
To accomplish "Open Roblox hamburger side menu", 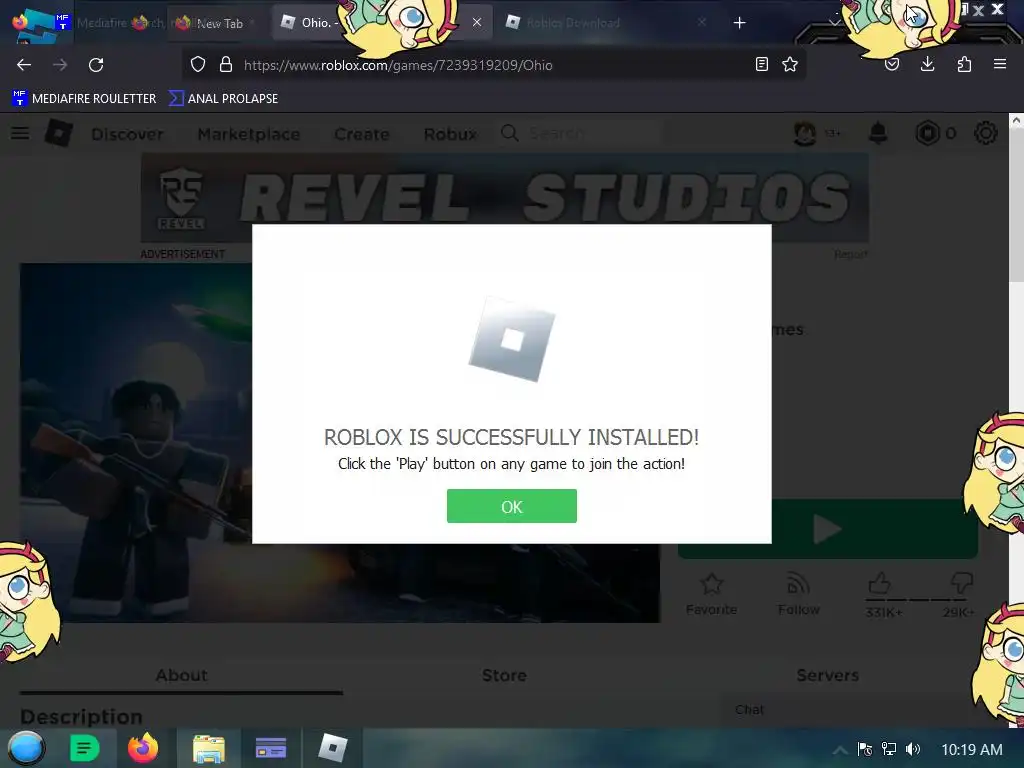I will click(20, 133).
